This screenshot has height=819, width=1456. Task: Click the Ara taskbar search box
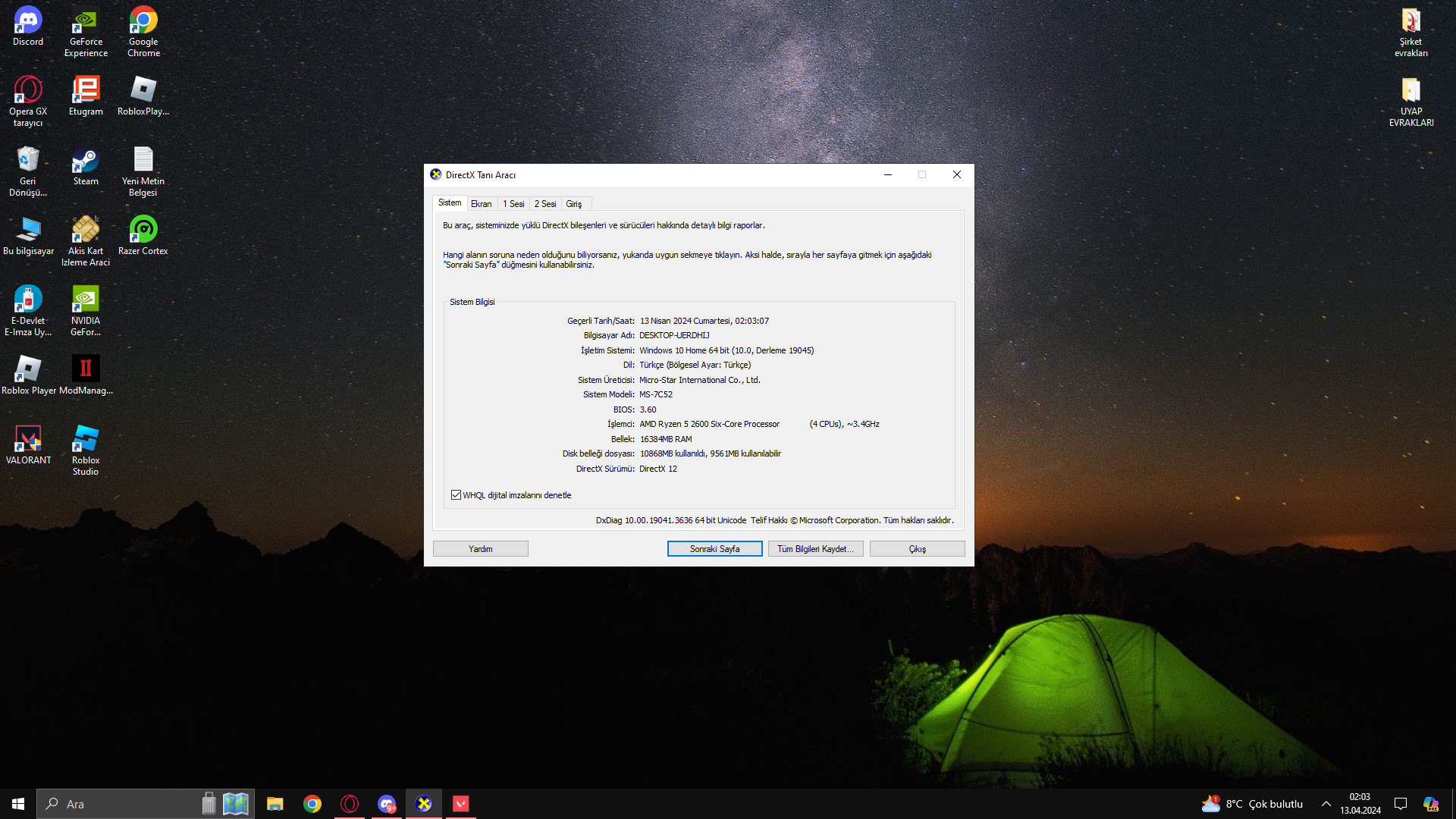(x=121, y=804)
